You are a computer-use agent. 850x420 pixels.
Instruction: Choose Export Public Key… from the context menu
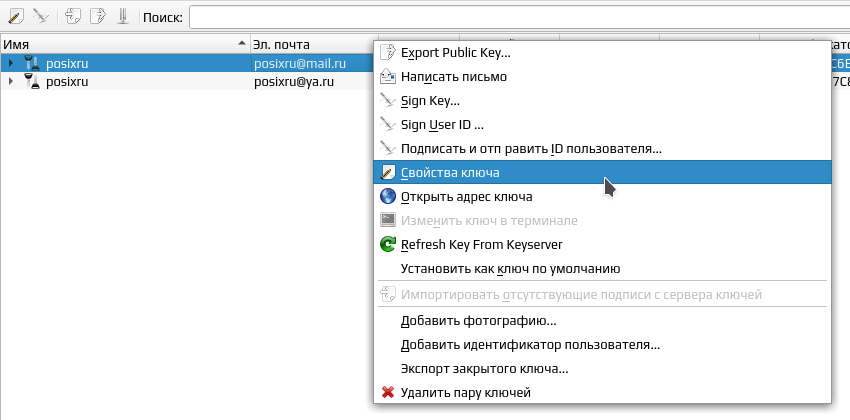click(602, 53)
